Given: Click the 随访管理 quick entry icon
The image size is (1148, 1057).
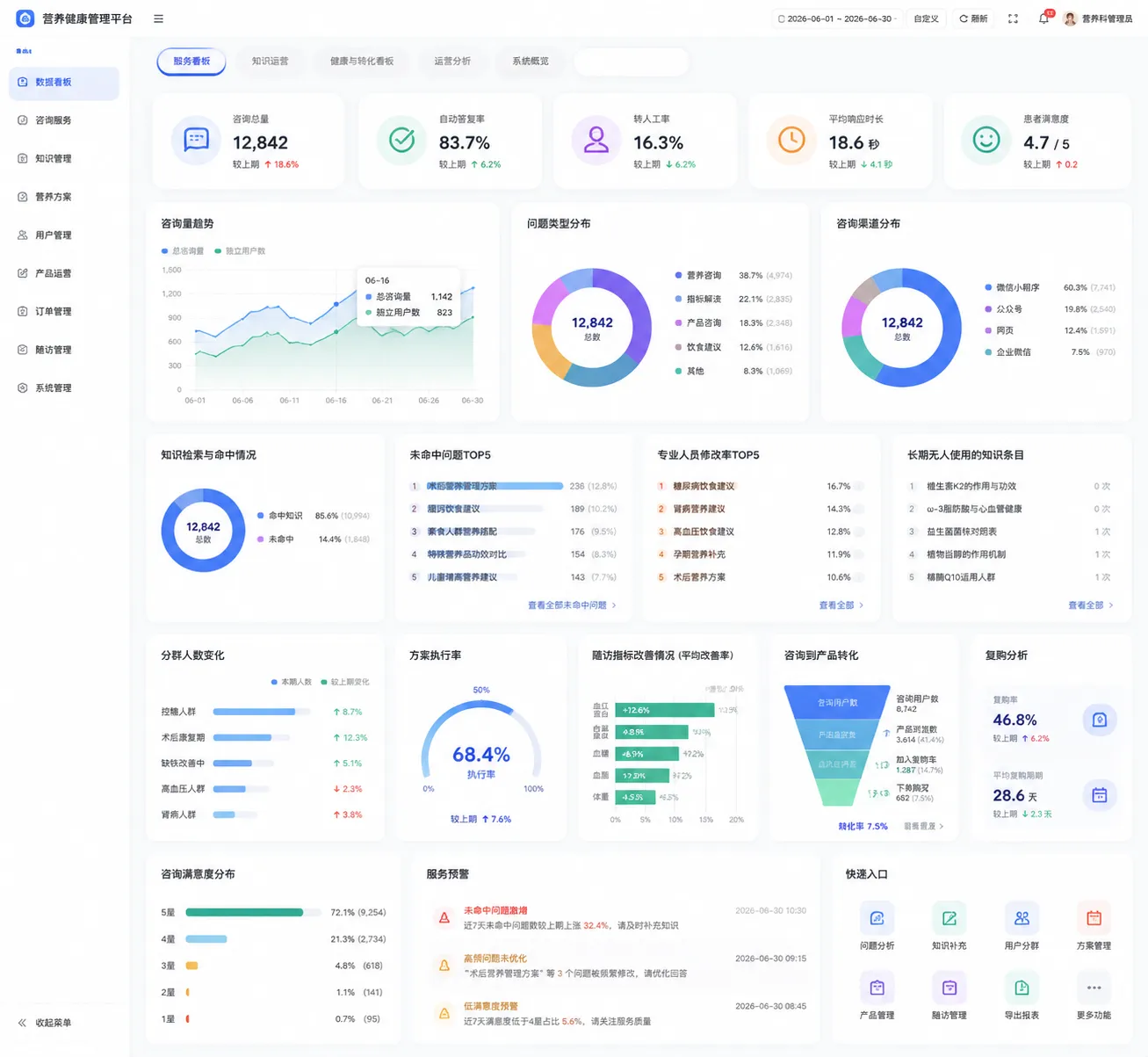Looking at the screenshot, I should [x=949, y=988].
